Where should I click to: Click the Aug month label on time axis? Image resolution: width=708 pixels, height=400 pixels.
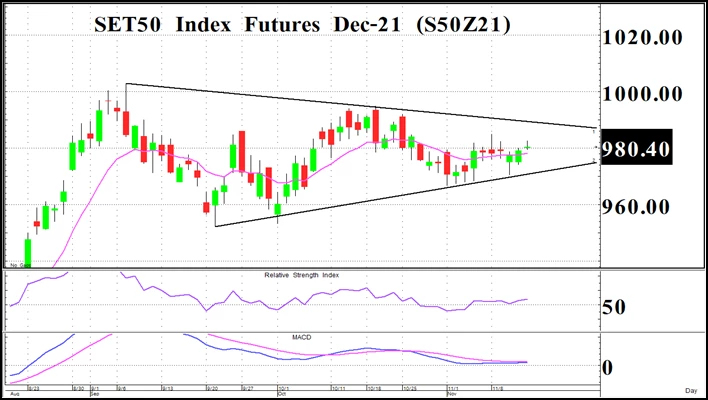(14, 394)
